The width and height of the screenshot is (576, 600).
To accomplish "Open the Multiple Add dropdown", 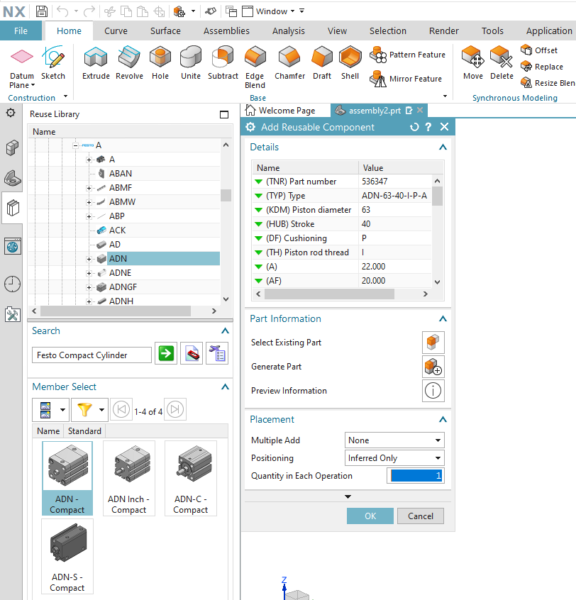I will [394, 440].
